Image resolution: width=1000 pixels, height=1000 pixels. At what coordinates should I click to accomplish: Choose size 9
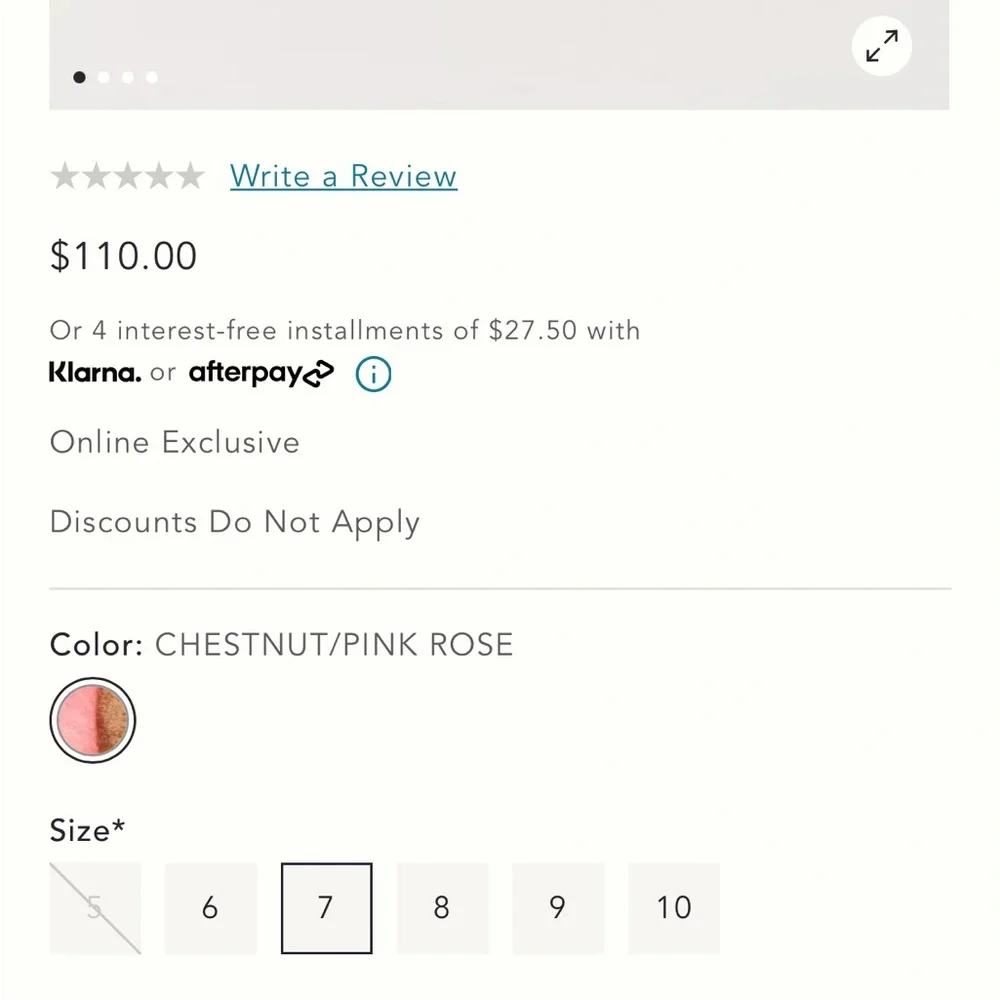[558, 907]
